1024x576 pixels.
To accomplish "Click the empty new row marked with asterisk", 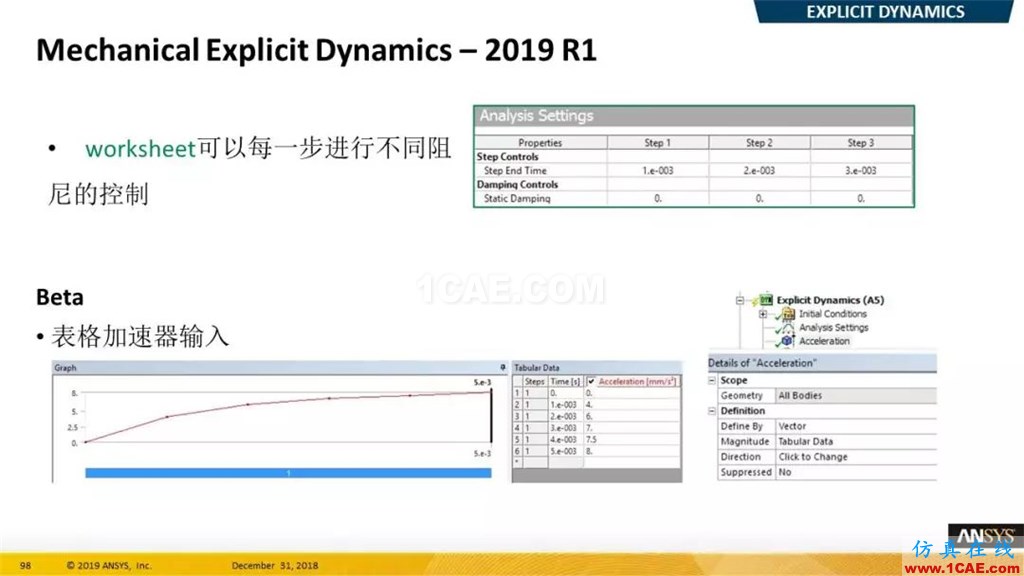I will tap(596, 462).
